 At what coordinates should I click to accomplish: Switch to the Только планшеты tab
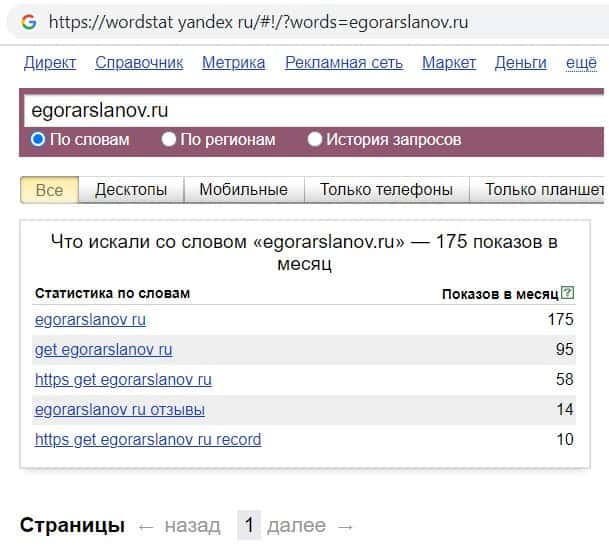pos(537,190)
